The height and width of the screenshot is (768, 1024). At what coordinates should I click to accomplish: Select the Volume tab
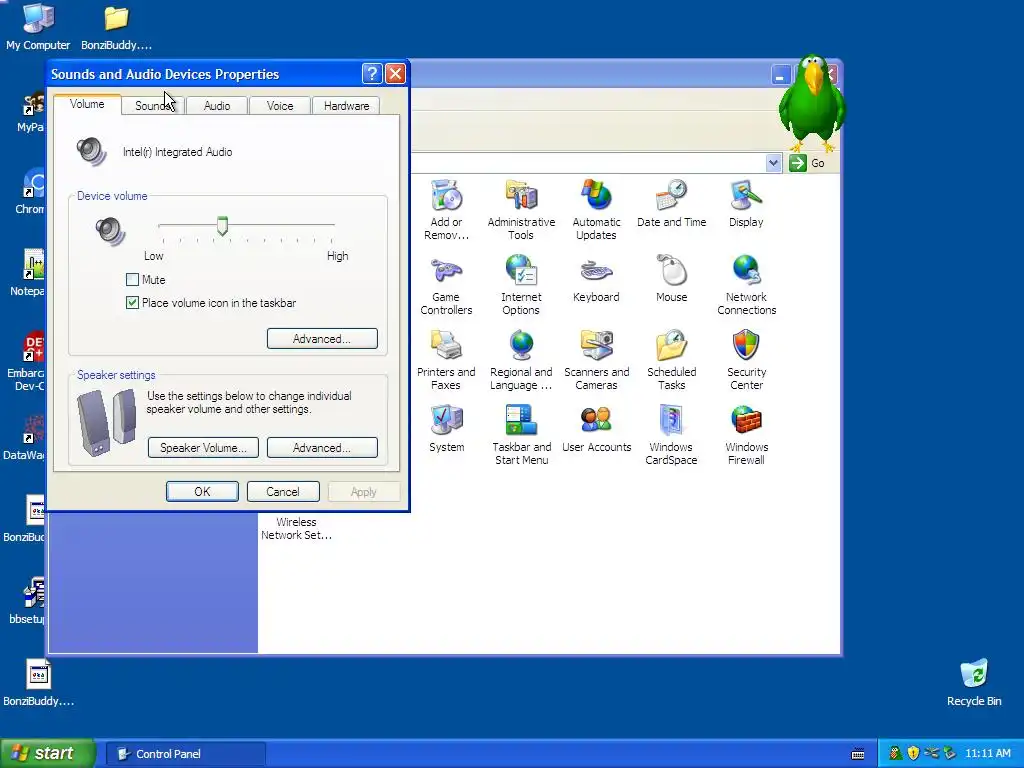(87, 104)
